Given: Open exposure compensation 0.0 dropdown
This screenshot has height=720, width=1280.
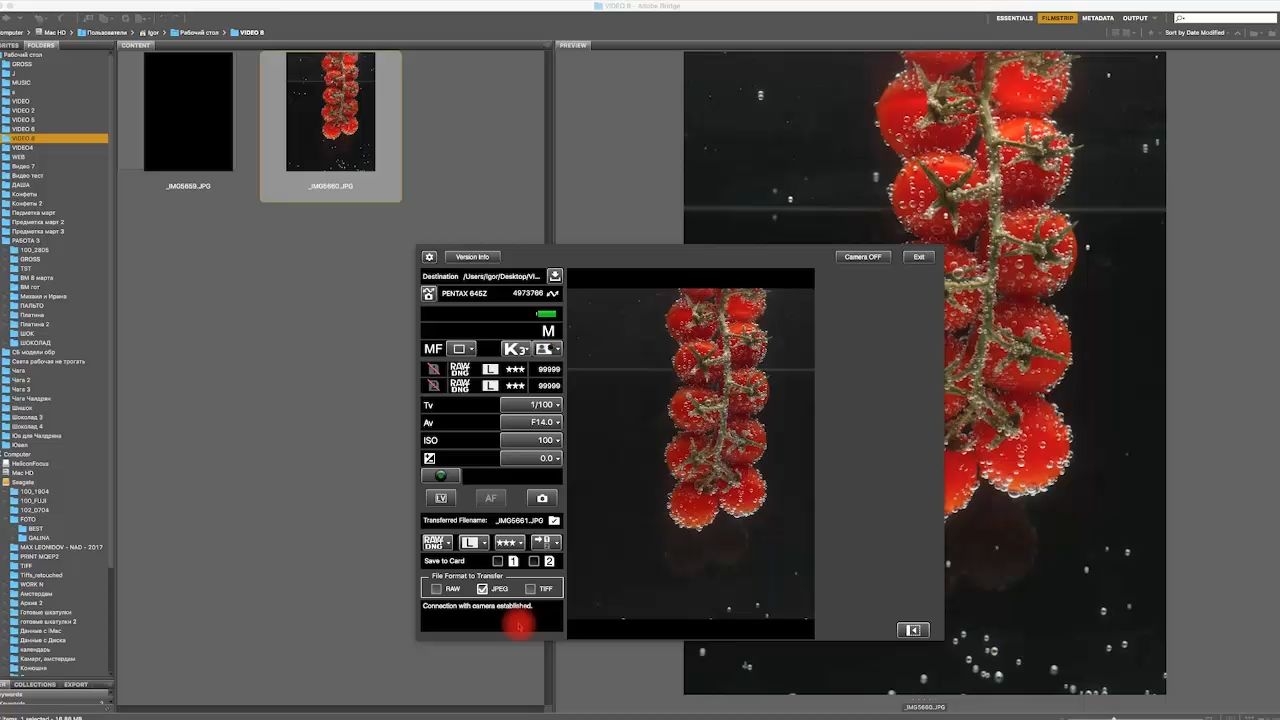Looking at the screenshot, I should tap(531, 458).
